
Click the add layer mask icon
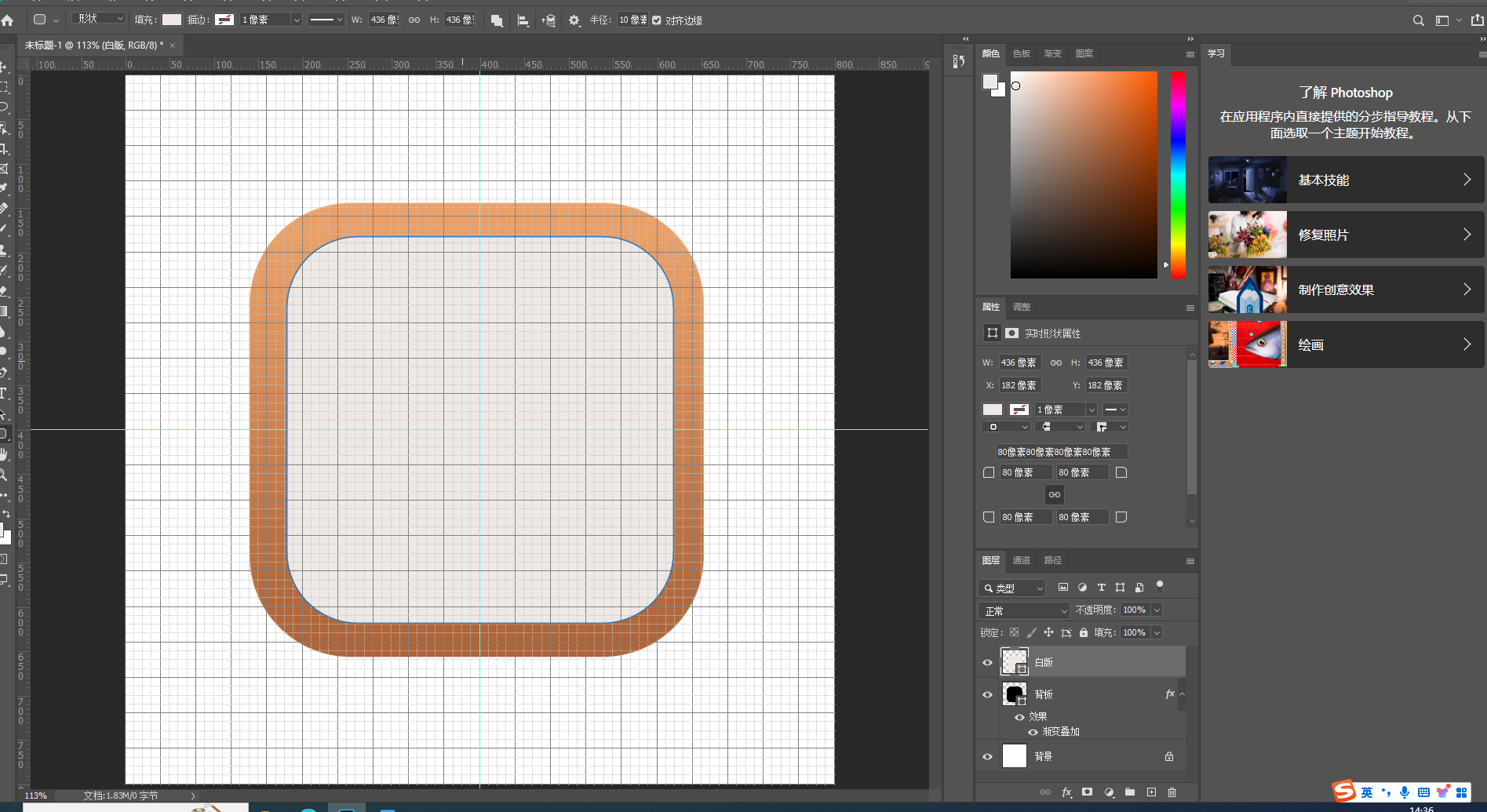pyautogui.click(x=1087, y=792)
